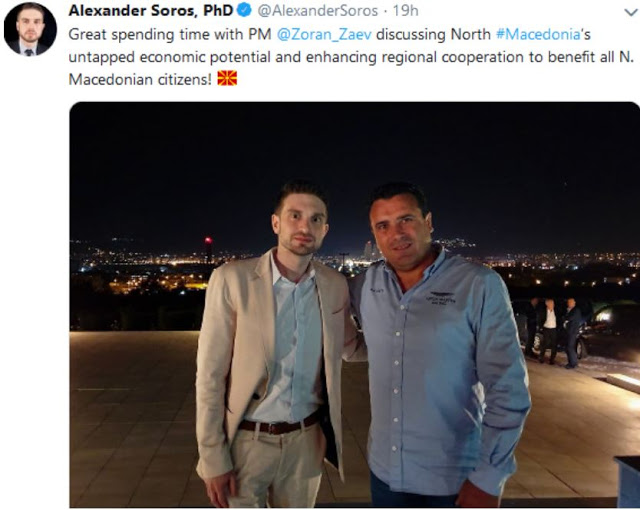Click text 'enhancing regional cooperation'
The height and width of the screenshot is (510, 640).
(416, 57)
